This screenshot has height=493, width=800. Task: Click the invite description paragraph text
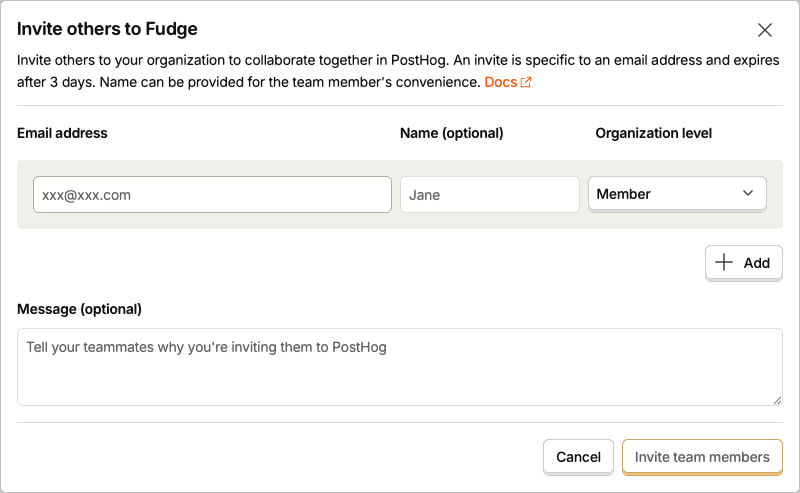click(398, 71)
